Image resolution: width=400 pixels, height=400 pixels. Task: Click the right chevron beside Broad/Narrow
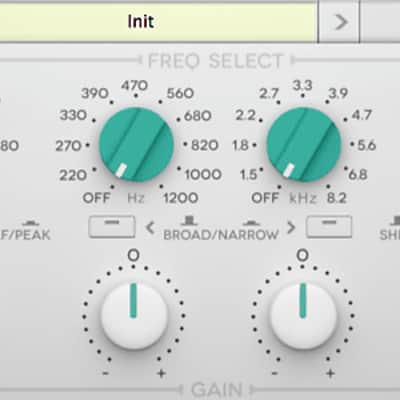(291, 228)
